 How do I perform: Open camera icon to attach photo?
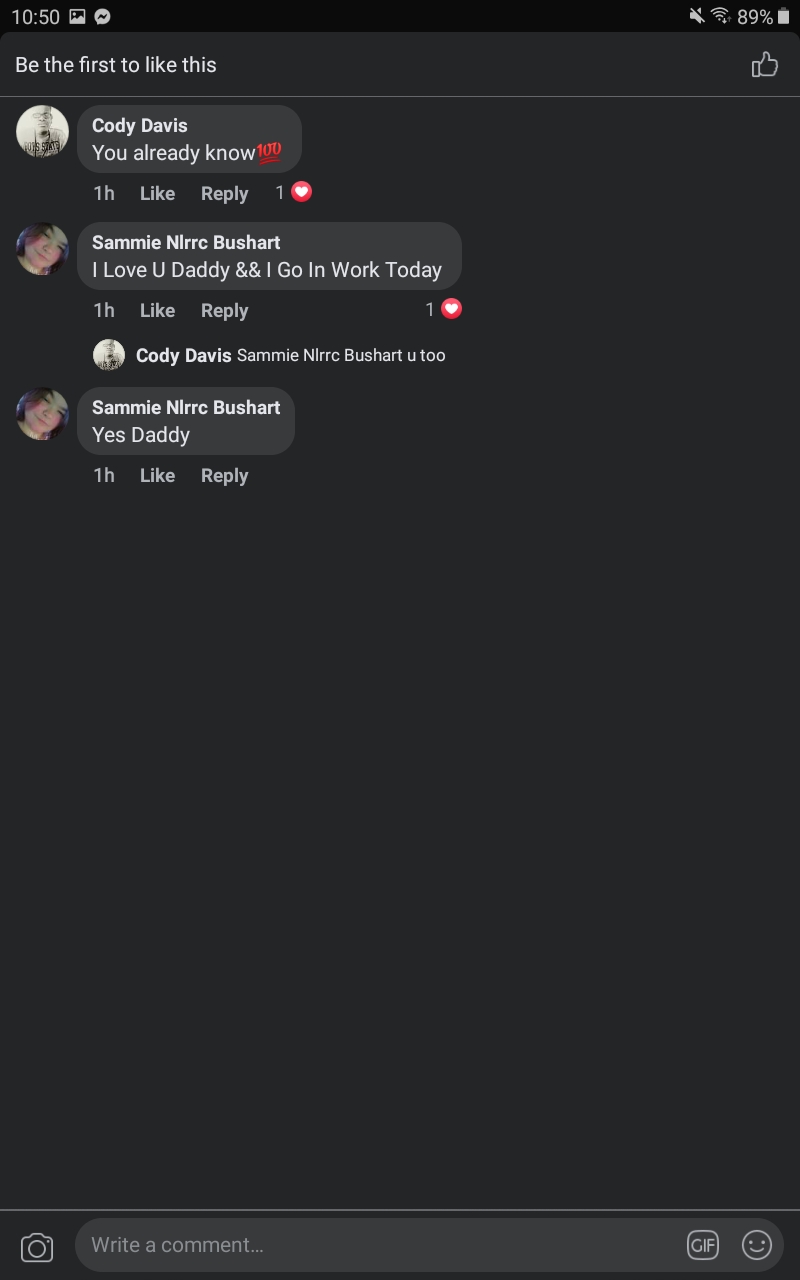(x=37, y=1247)
